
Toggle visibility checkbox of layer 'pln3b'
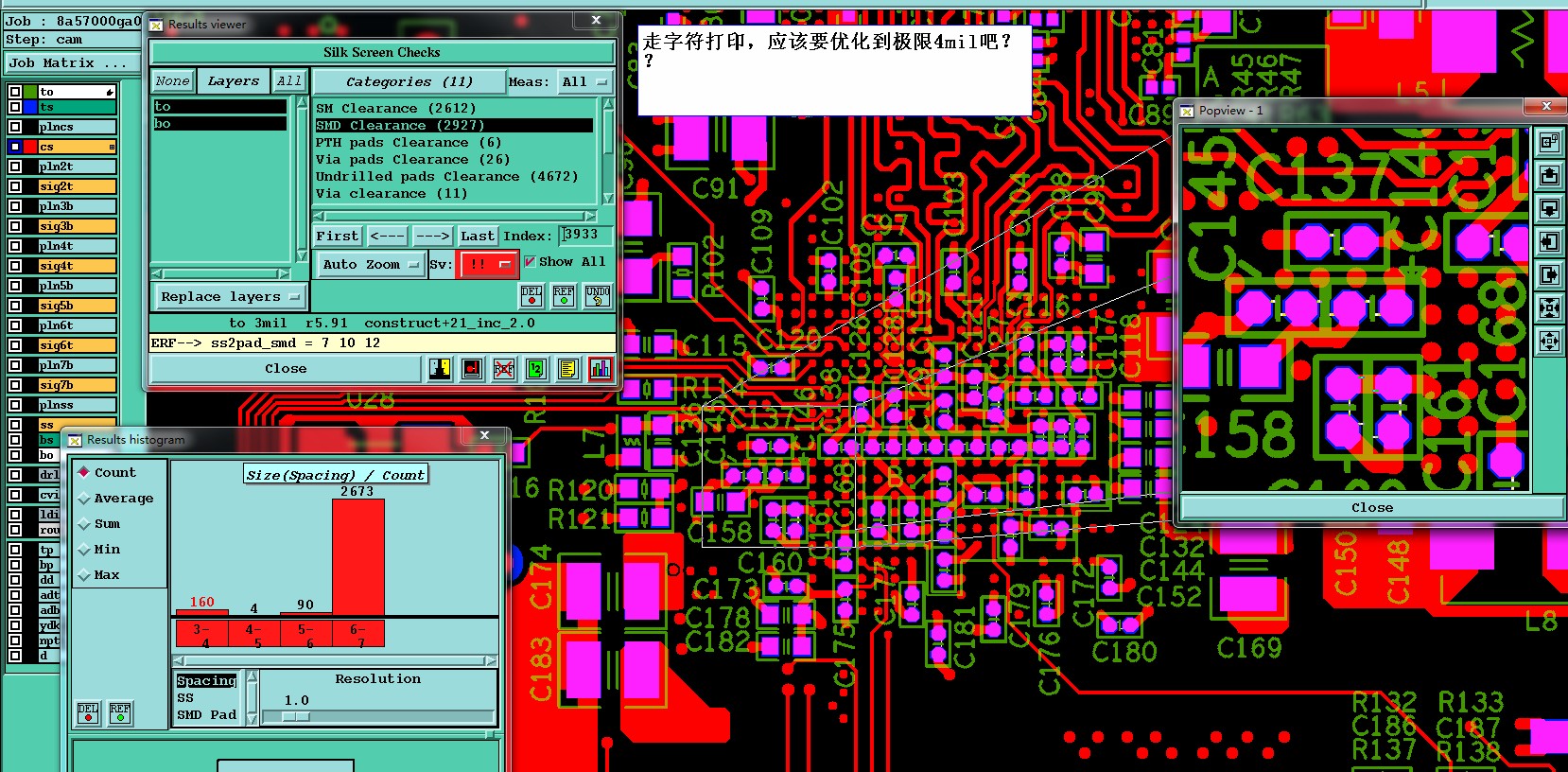point(15,205)
